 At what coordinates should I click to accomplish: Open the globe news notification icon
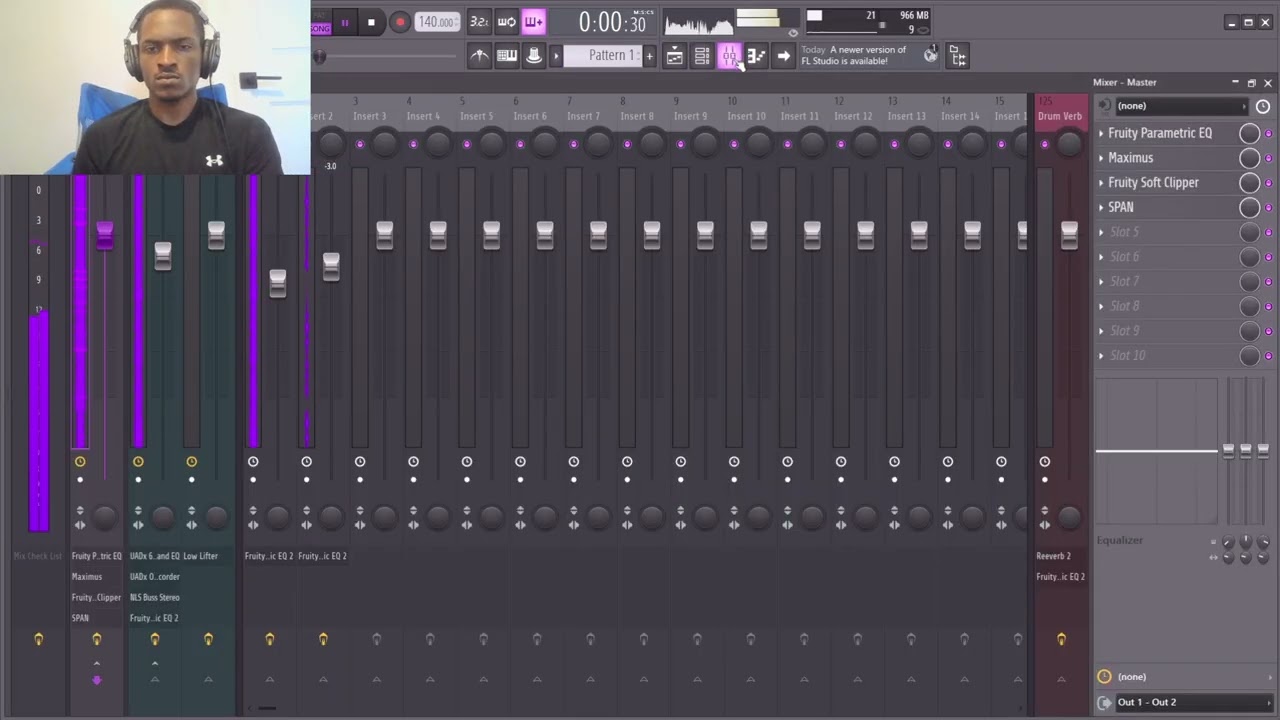(931, 55)
